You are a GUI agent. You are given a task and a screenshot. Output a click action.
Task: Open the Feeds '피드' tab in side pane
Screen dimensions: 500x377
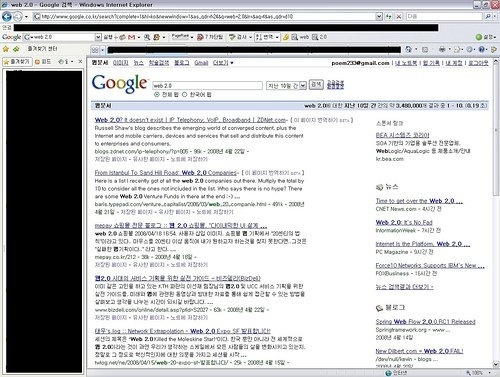(43, 62)
